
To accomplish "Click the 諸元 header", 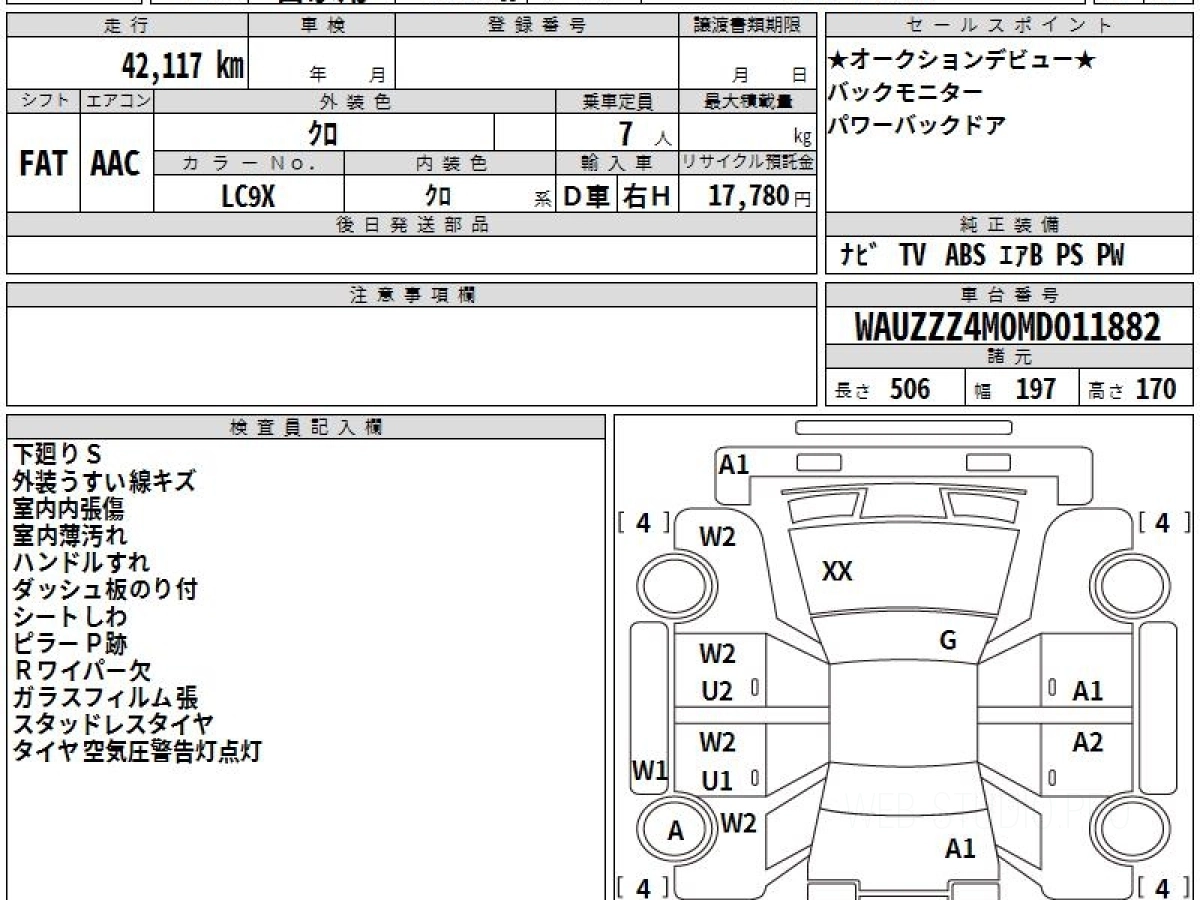I will pos(1009,357).
